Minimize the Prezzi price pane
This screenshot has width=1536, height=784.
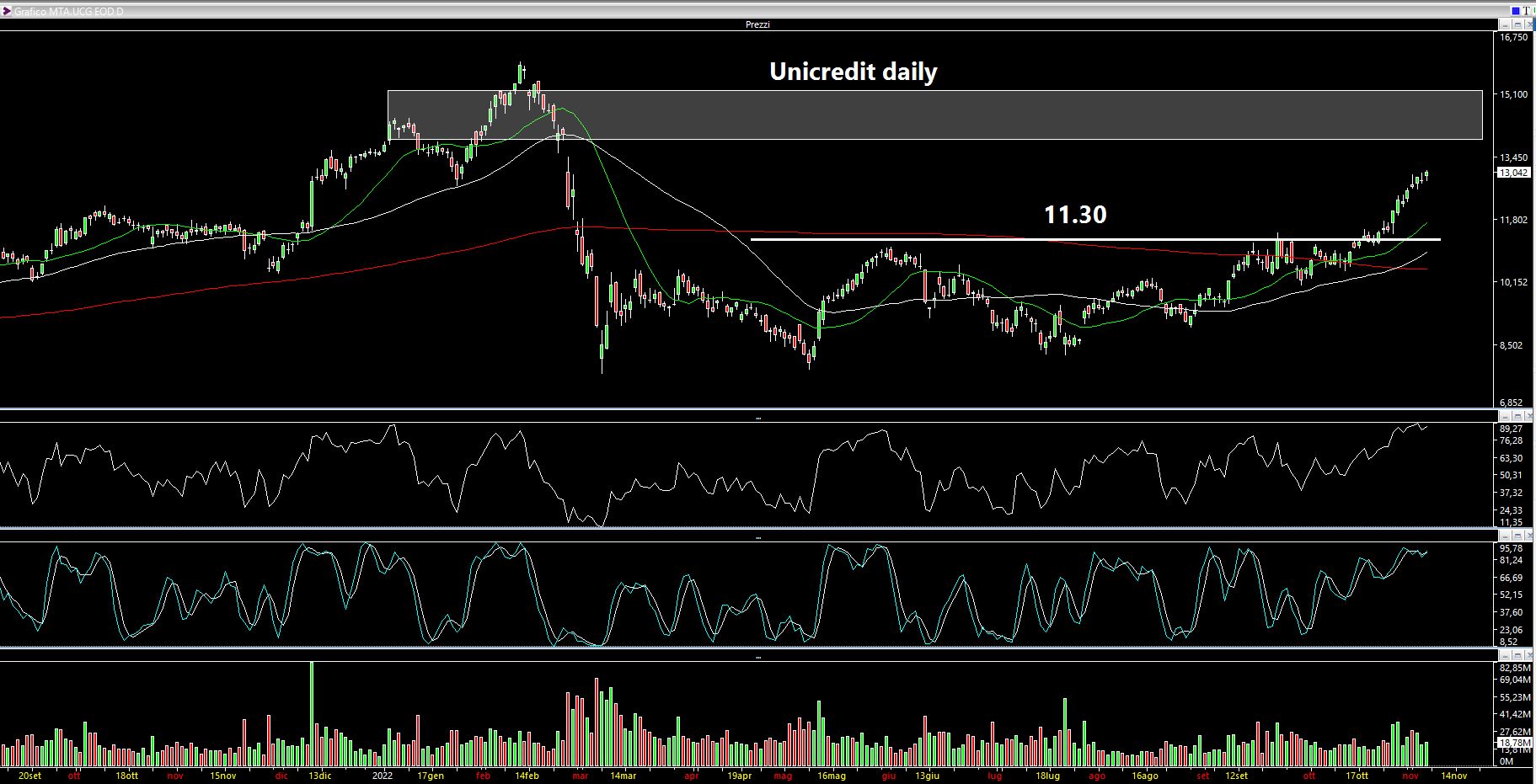(1505, 24)
